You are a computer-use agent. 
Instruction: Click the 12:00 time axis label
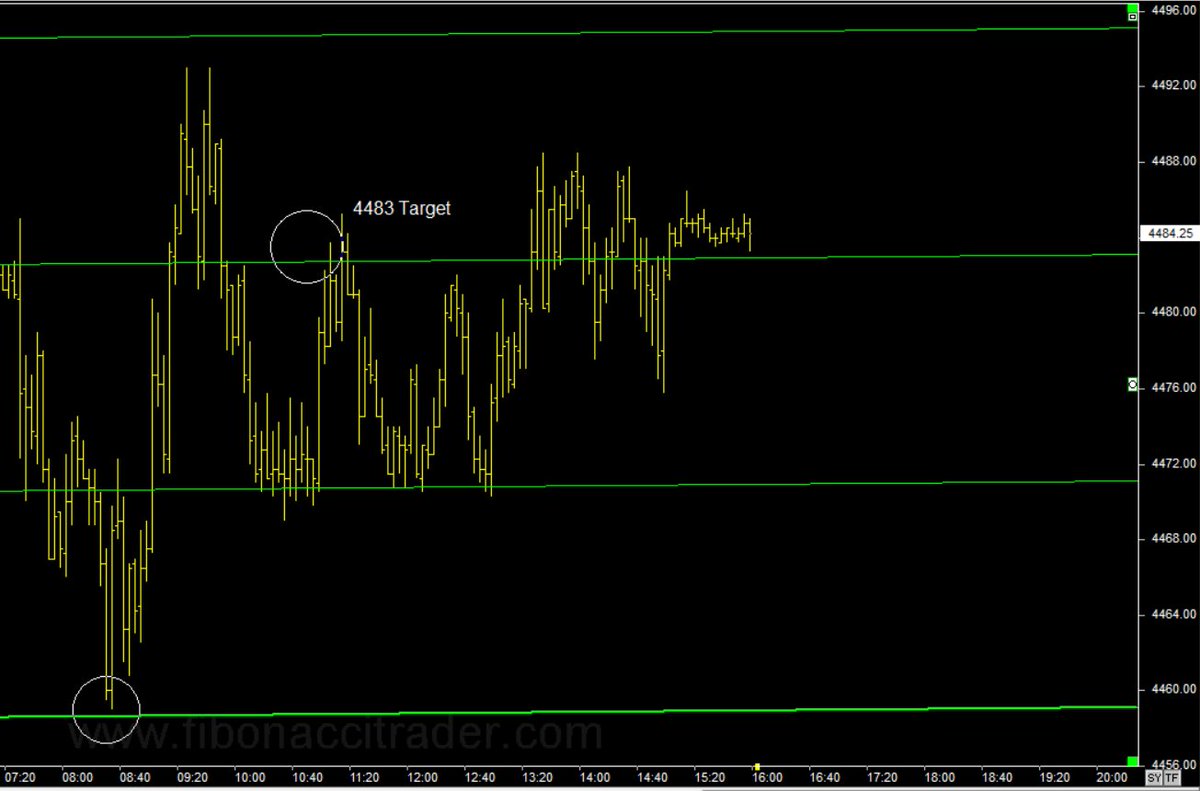pos(422,778)
